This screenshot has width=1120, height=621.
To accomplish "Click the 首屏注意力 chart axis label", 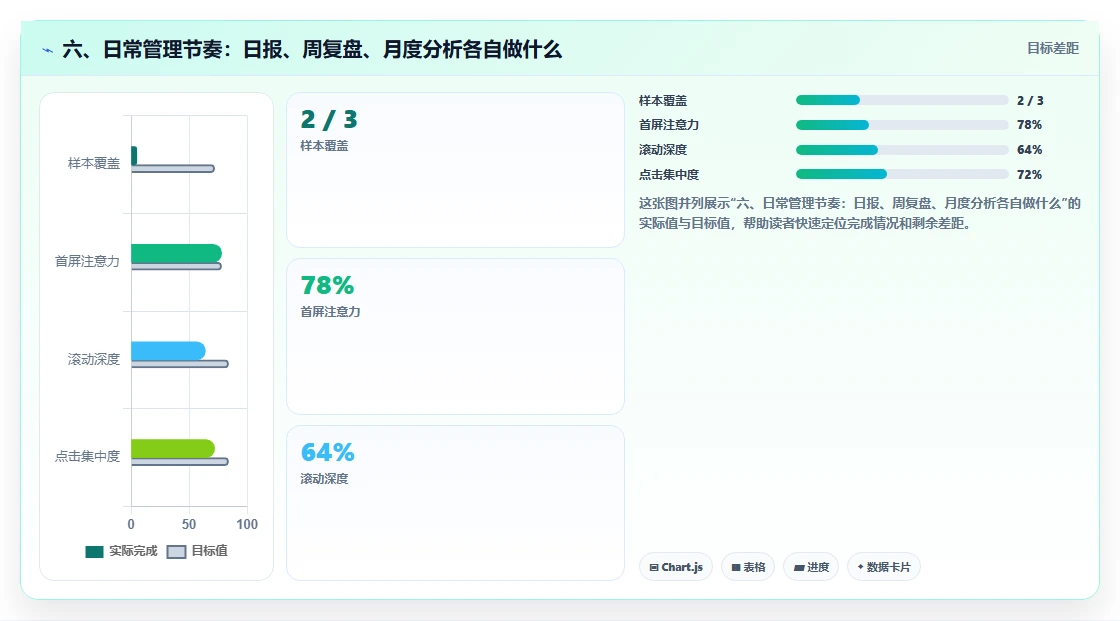I will pyautogui.click(x=87, y=261).
